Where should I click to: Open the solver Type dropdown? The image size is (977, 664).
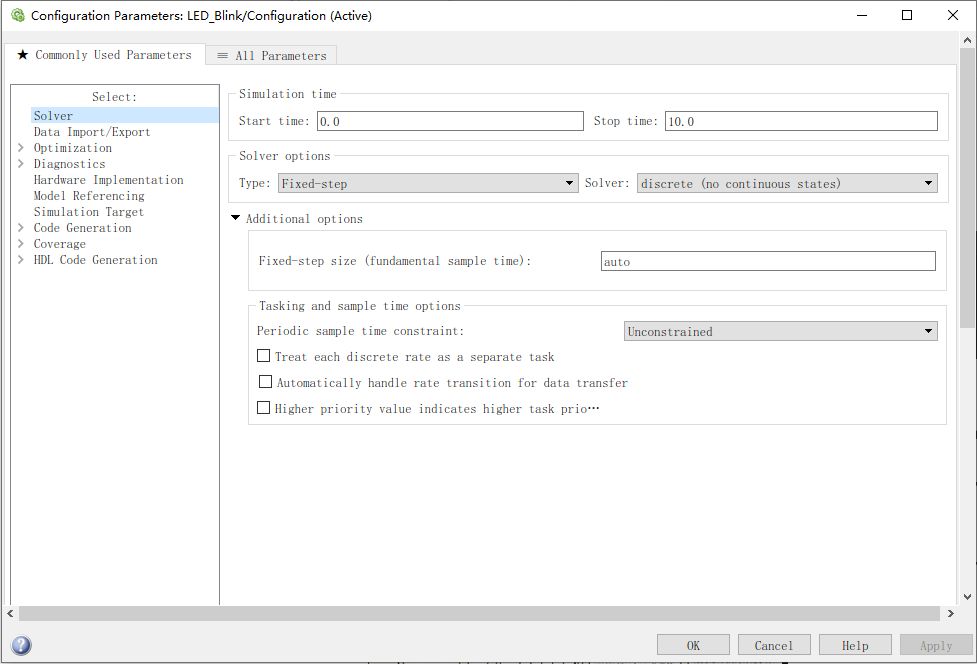click(x=428, y=183)
